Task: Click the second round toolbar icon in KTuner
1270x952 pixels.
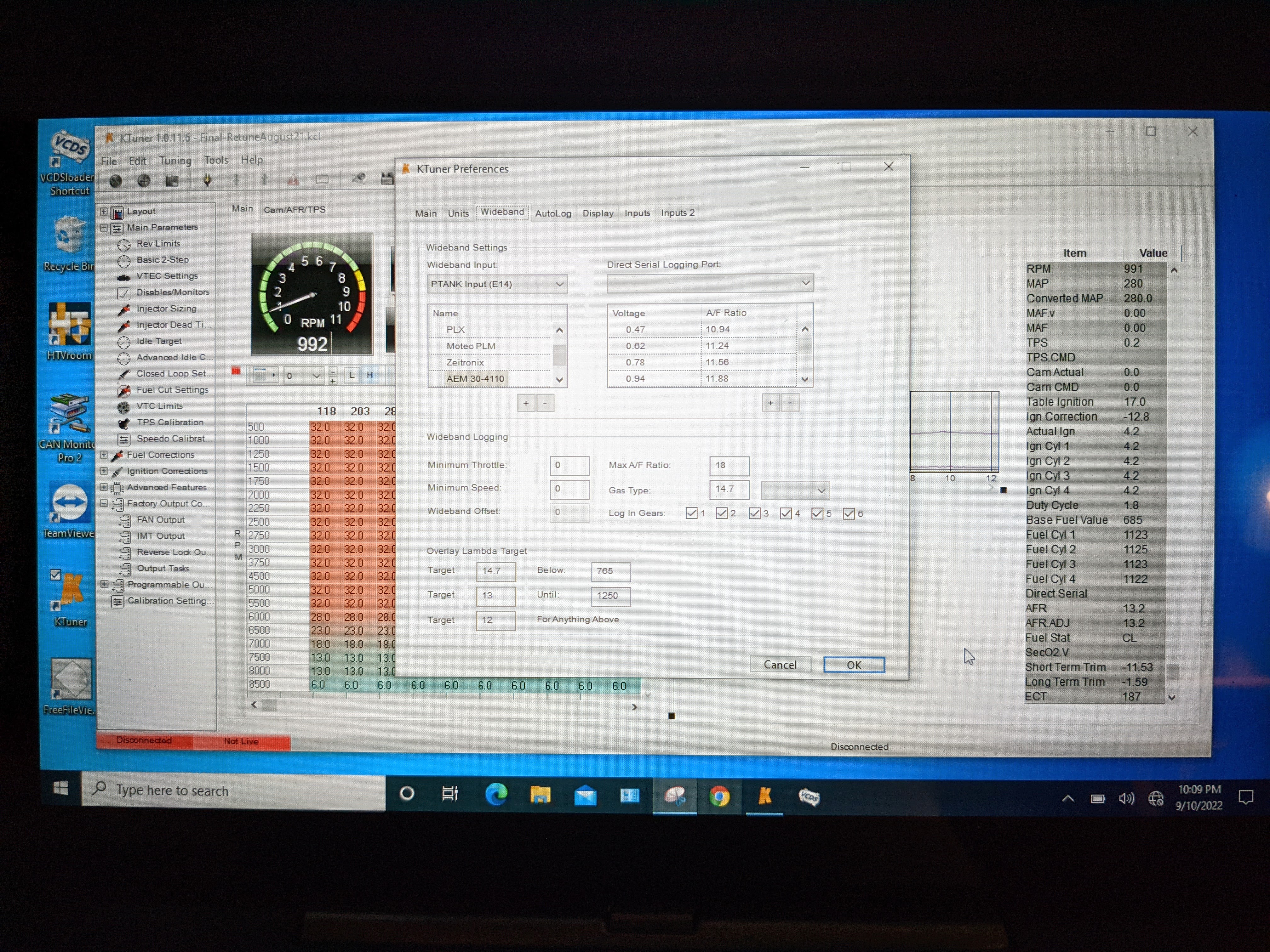Action: click(x=144, y=181)
